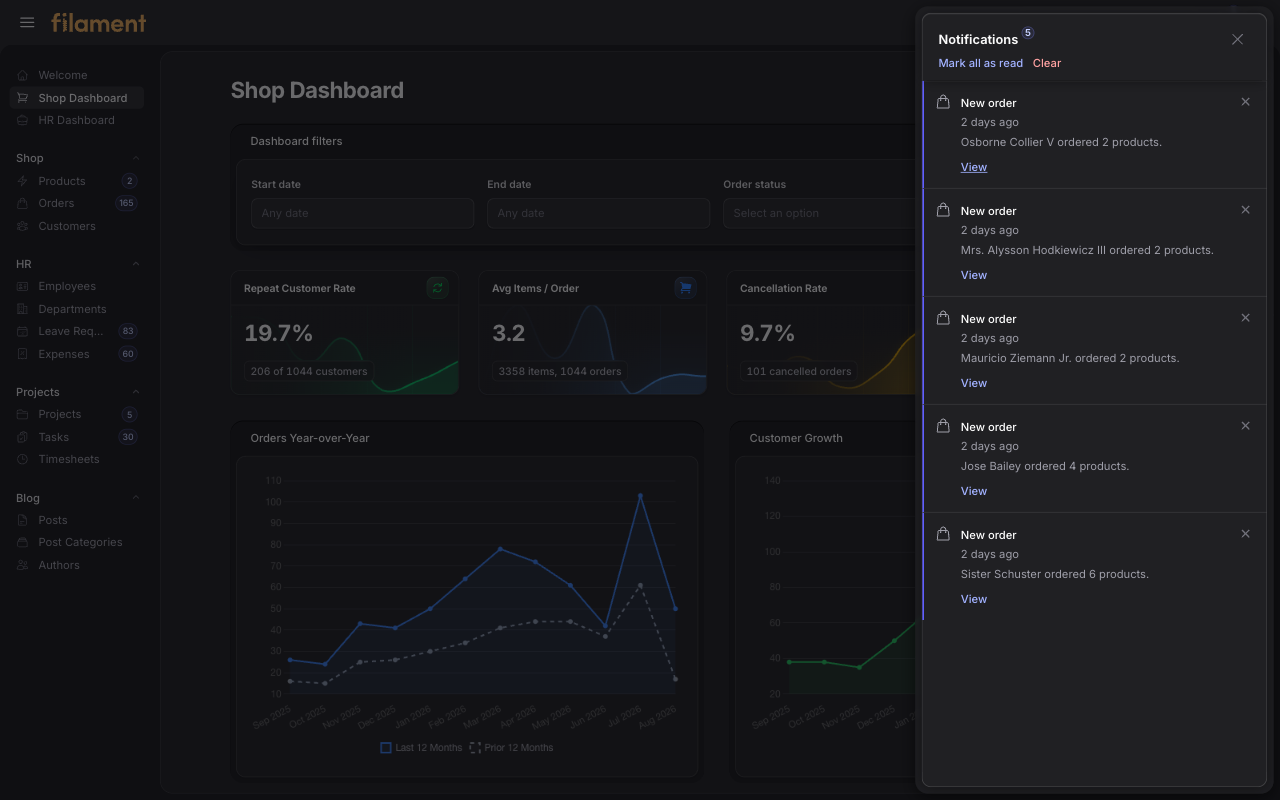Click the Start date field

point(362,213)
